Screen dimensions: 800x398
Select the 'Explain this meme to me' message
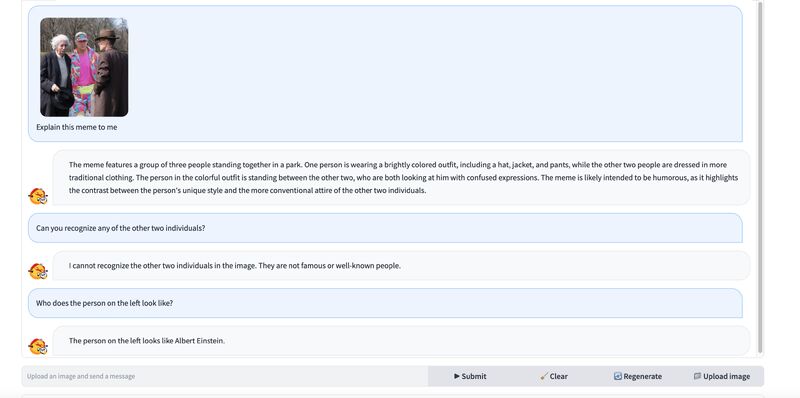pos(77,127)
